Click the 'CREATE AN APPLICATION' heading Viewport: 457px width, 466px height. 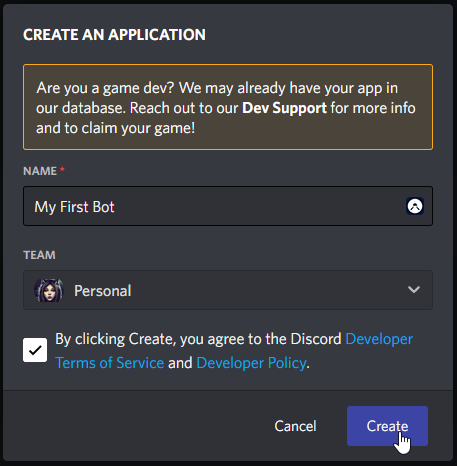point(114,35)
